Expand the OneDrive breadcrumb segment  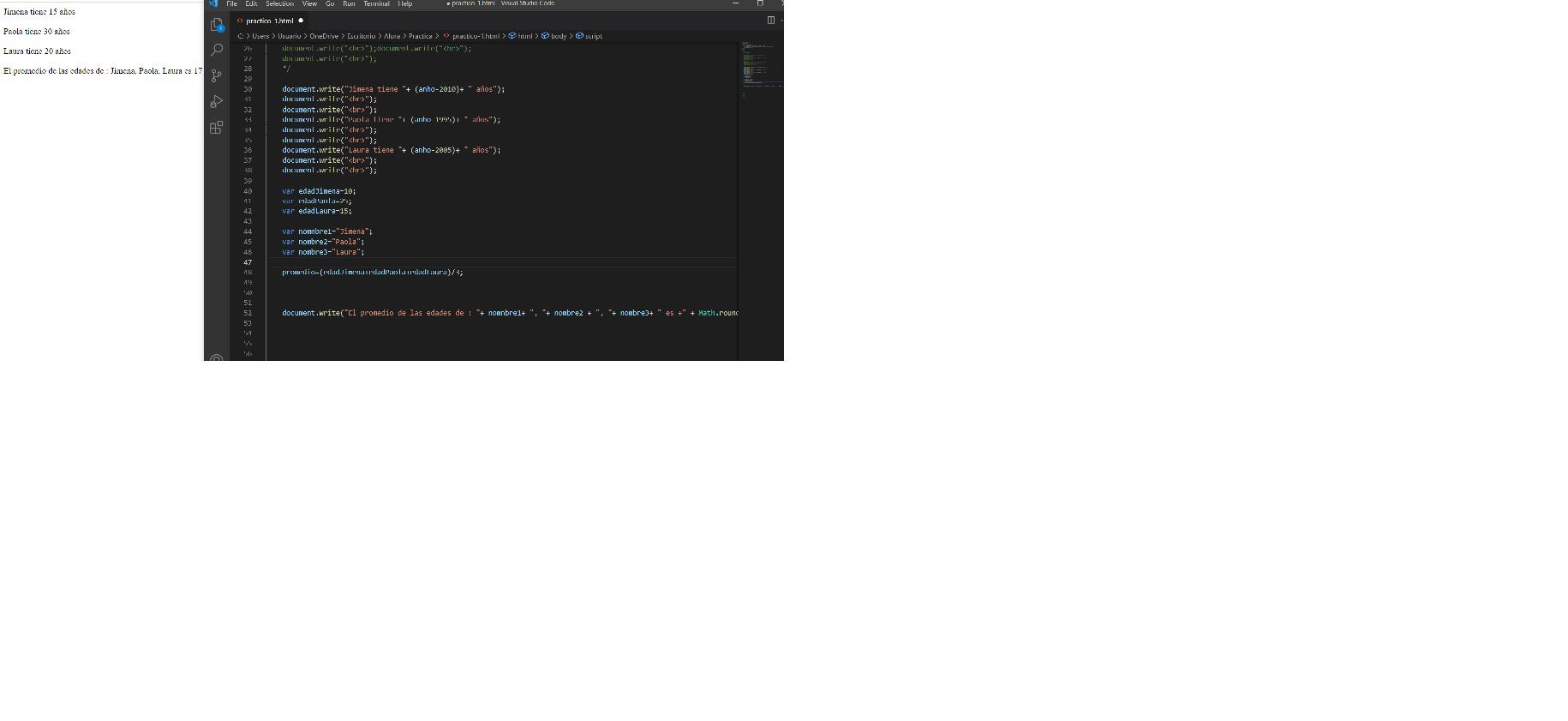click(324, 36)
